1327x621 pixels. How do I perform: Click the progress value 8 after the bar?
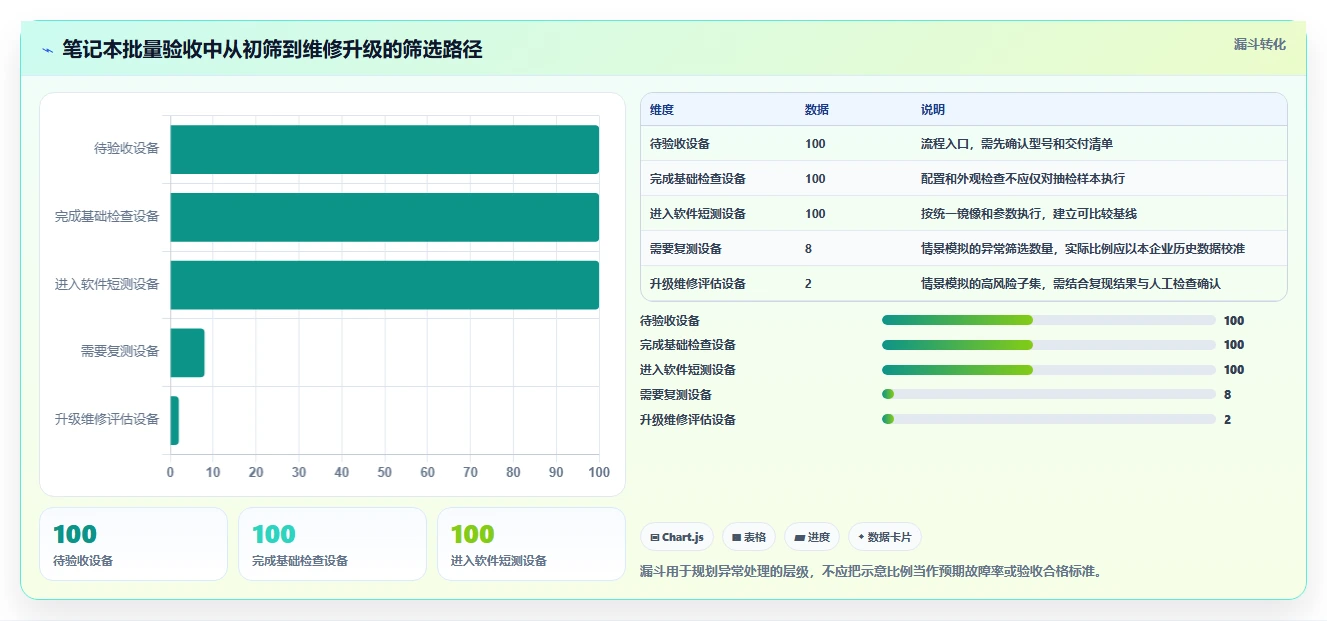(x=1228, y=395)
